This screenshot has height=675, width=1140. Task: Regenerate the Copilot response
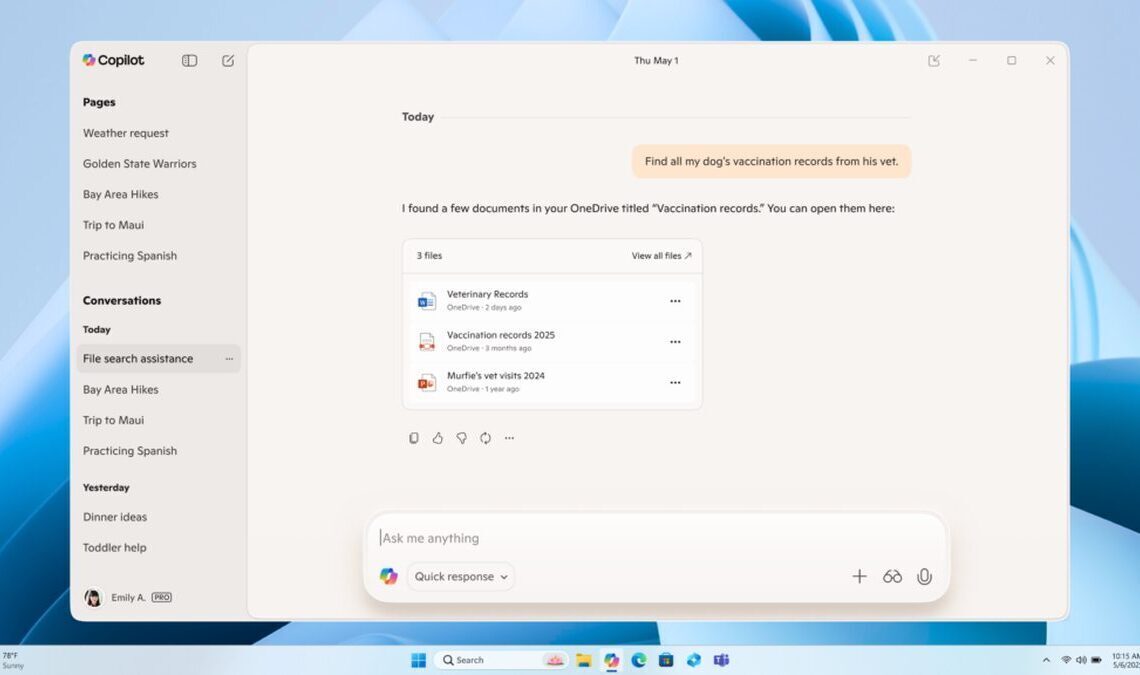486,438
